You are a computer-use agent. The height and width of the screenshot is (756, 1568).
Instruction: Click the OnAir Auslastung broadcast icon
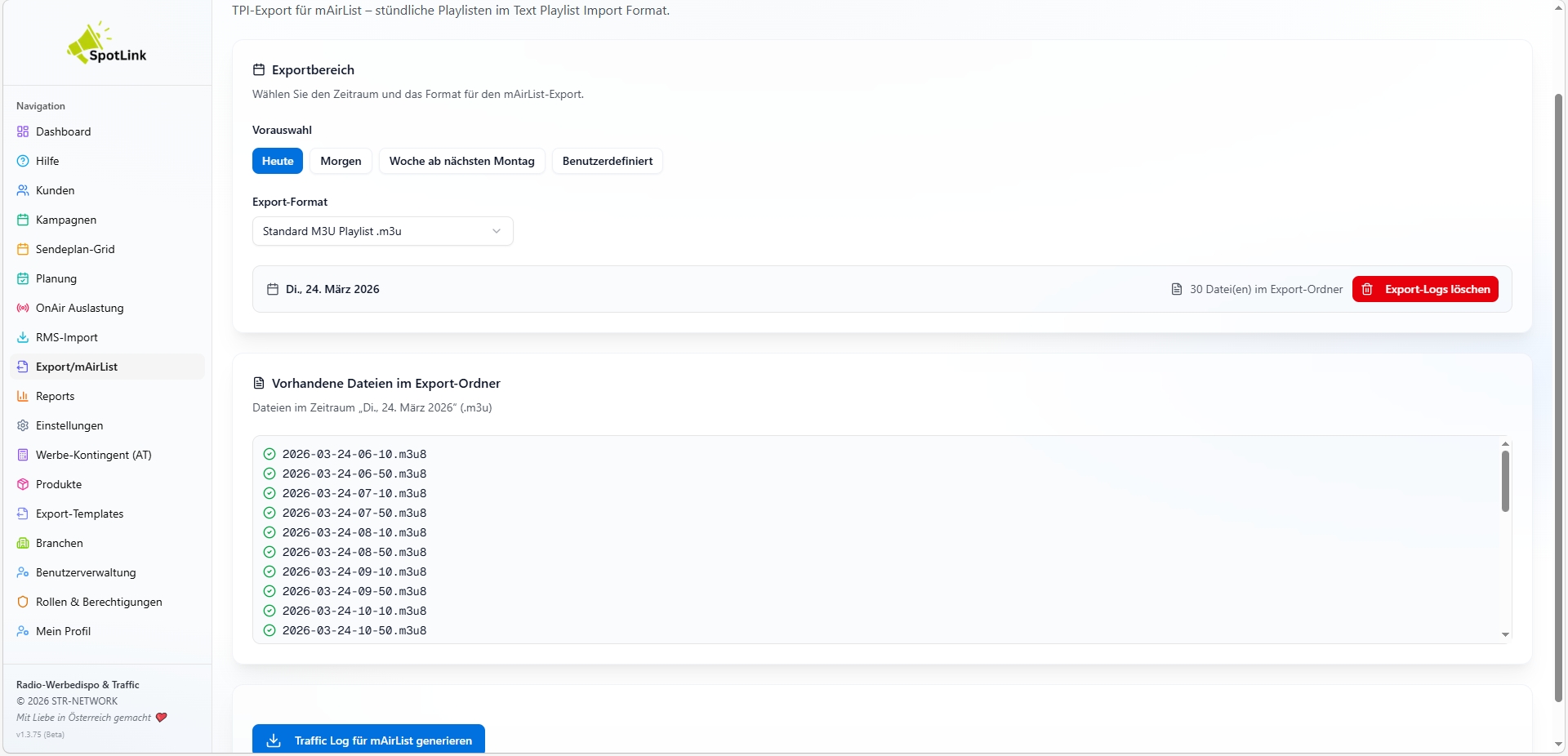(x=23, y=308)
